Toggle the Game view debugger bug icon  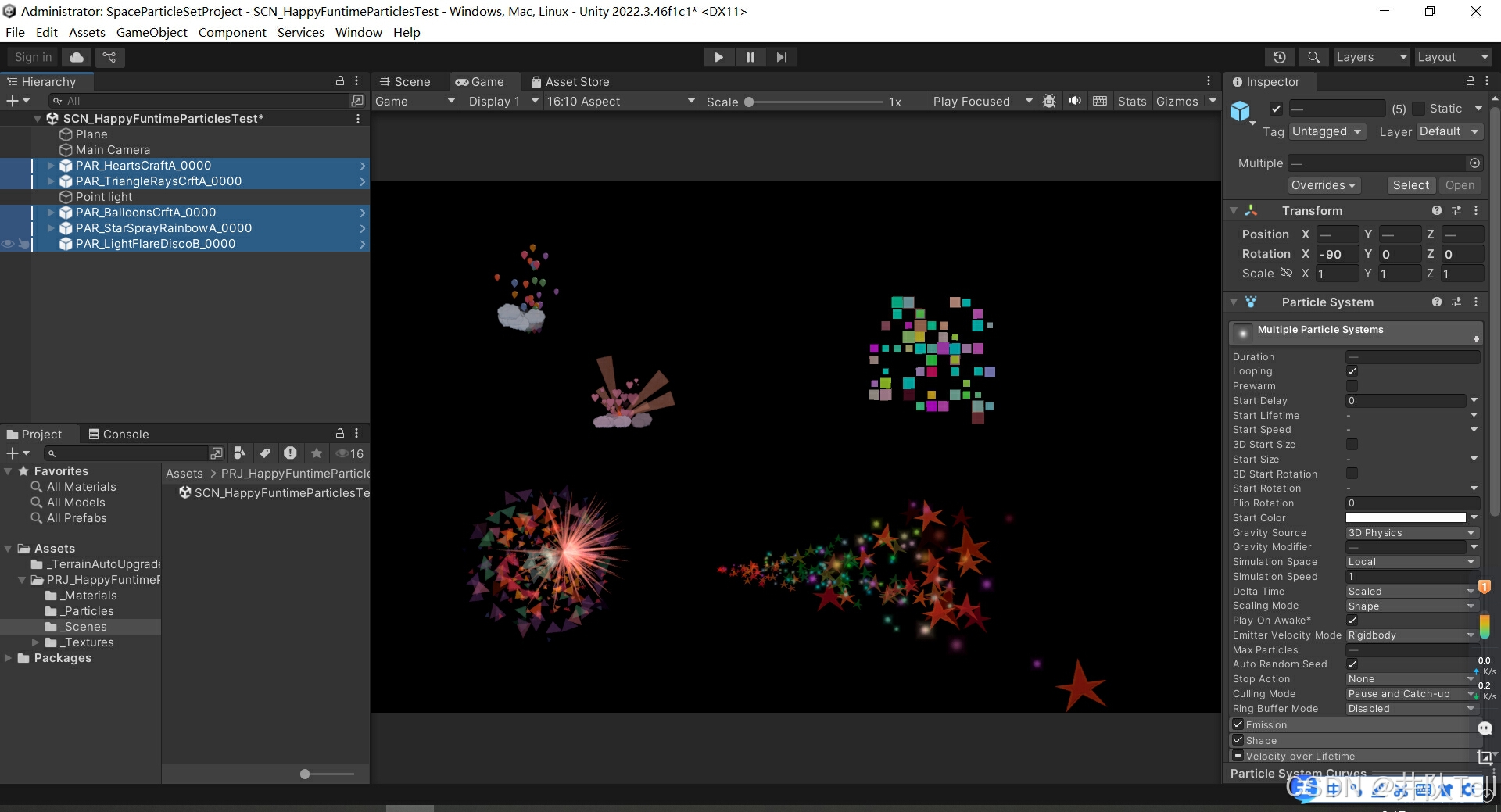point(1049,102)
